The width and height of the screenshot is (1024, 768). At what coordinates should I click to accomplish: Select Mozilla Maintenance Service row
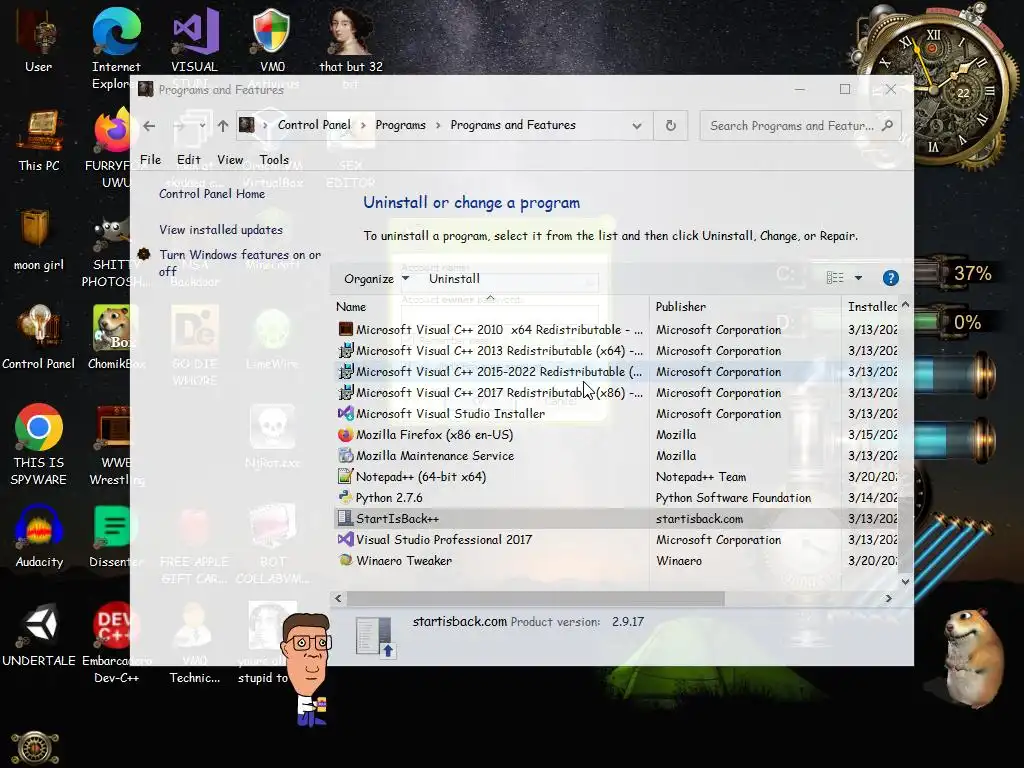pos(616,455)
